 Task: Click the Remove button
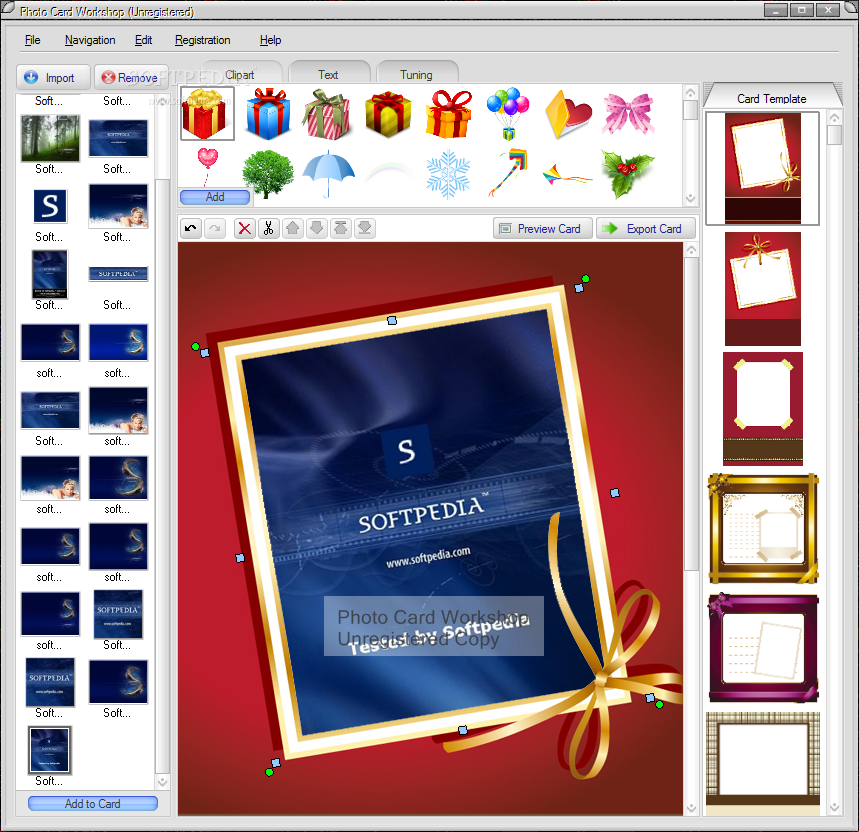[x=130, y=78]
